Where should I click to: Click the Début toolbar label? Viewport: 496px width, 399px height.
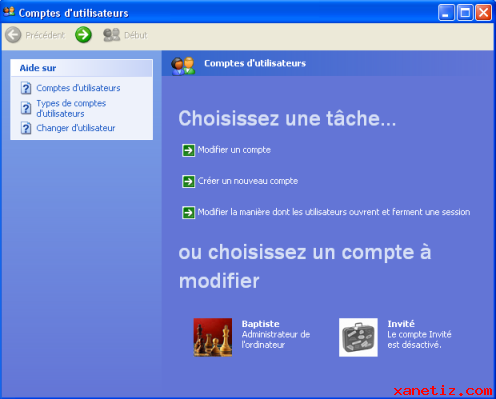click(136, 35)
